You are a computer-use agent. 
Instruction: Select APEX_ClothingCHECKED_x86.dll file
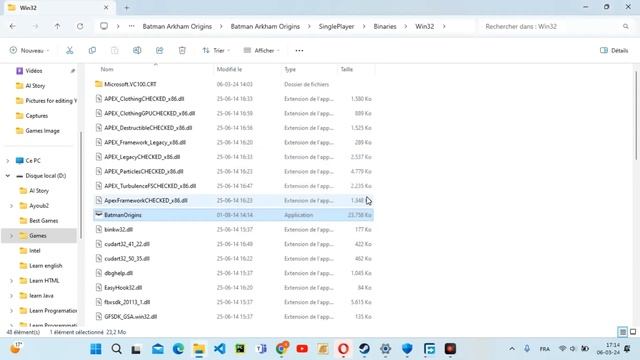[233, 99]
